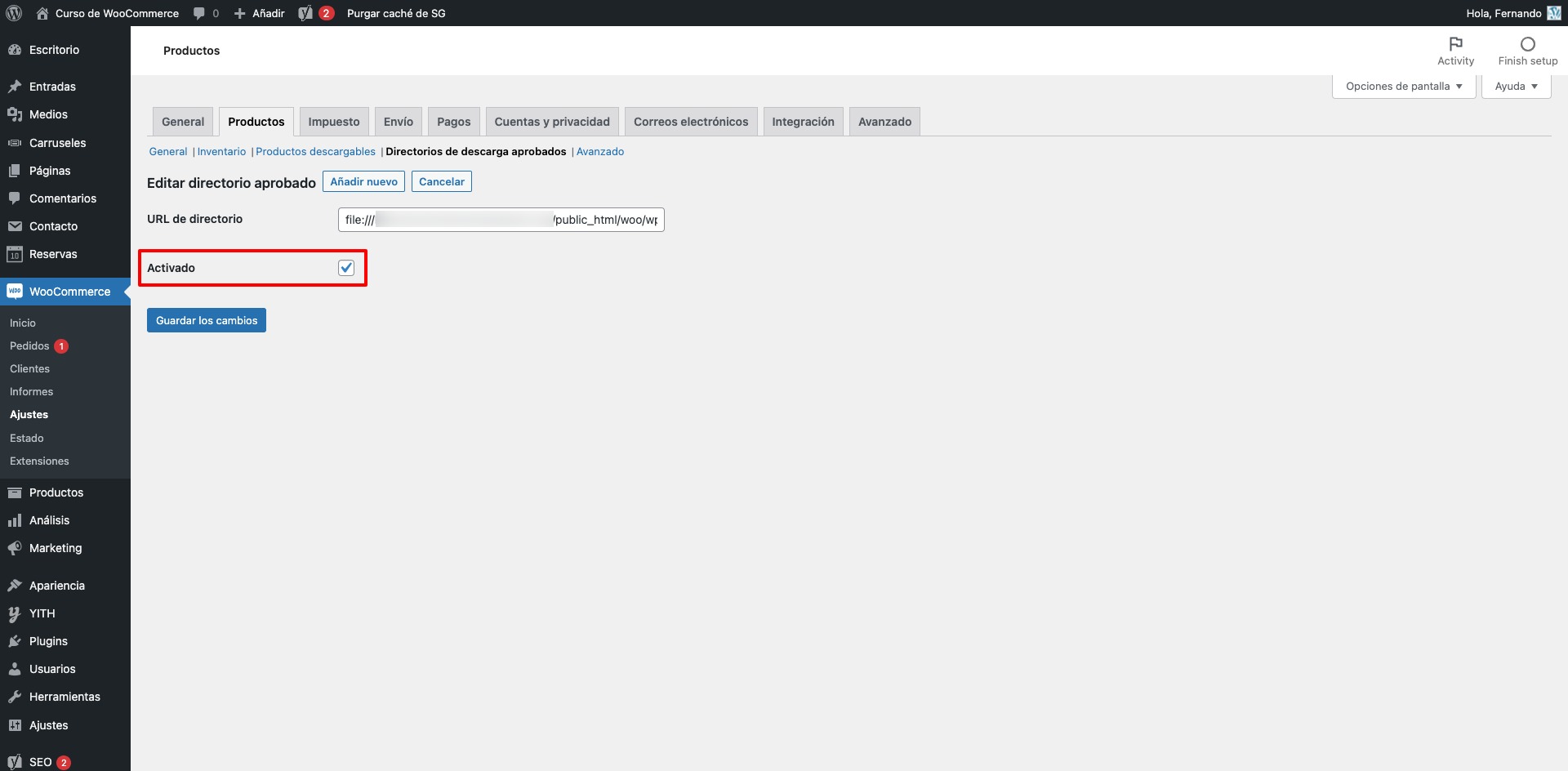Open Herramientas in the sidebar

click(x=65, y=697)
